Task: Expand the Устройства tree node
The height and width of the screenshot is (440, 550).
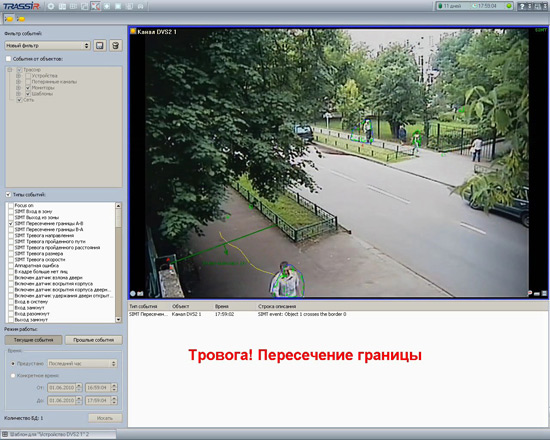Action: pyautogui.click(x=19, y=76)
